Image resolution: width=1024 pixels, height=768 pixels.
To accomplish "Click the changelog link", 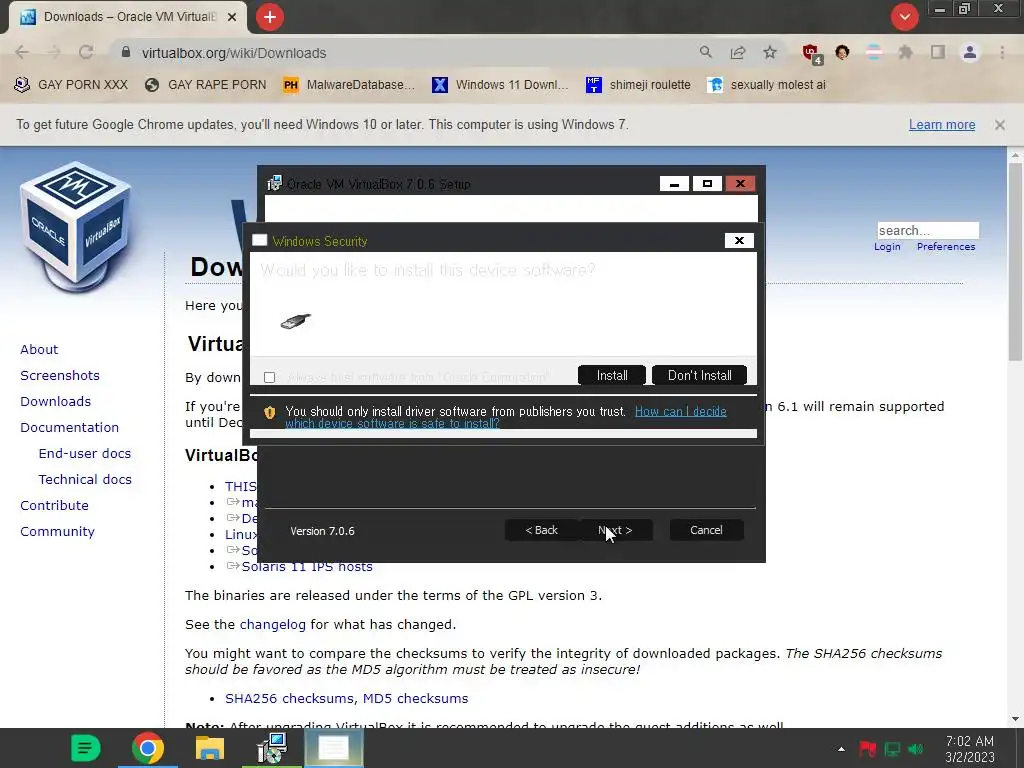I will 272,624.
